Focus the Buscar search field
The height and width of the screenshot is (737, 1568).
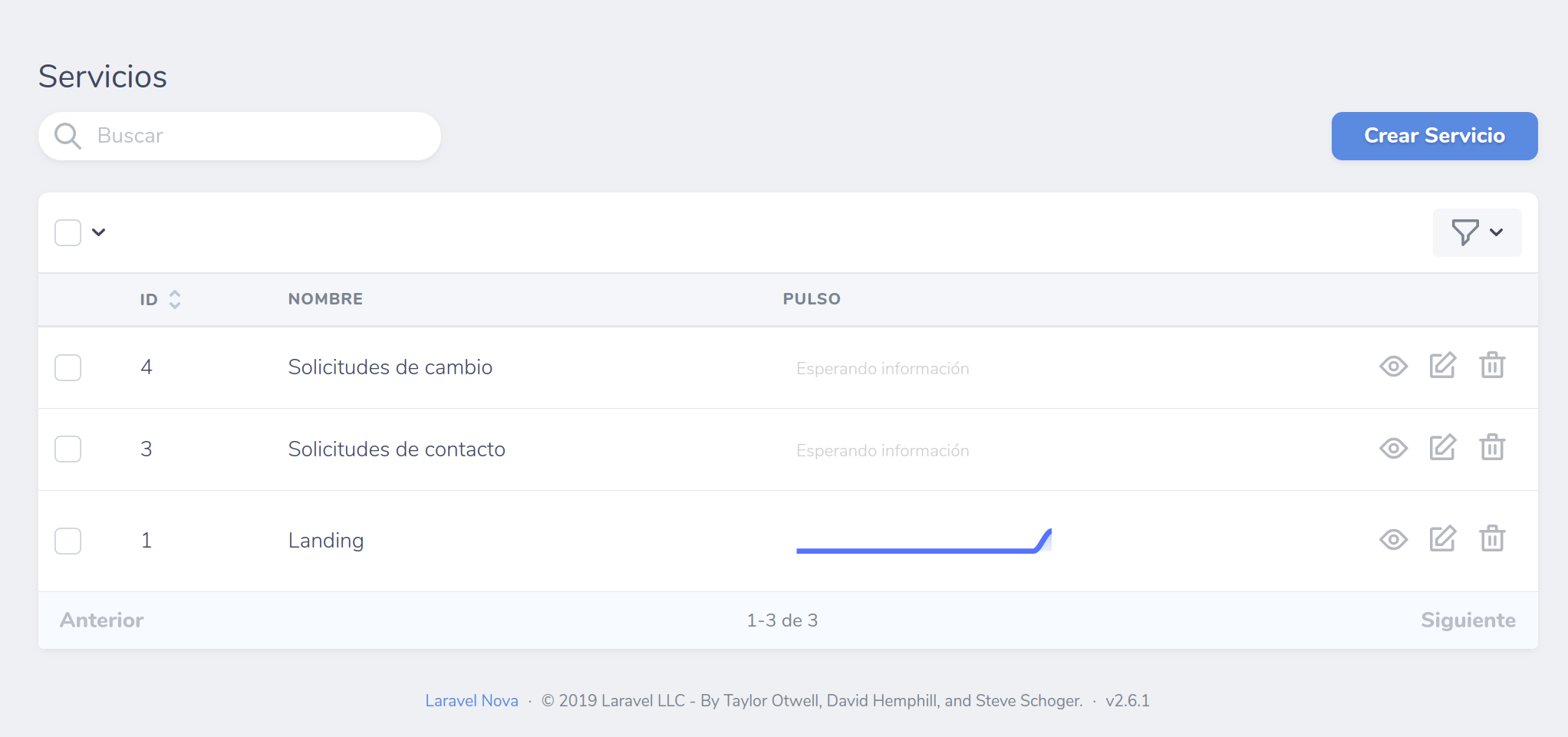coord(253,136)
